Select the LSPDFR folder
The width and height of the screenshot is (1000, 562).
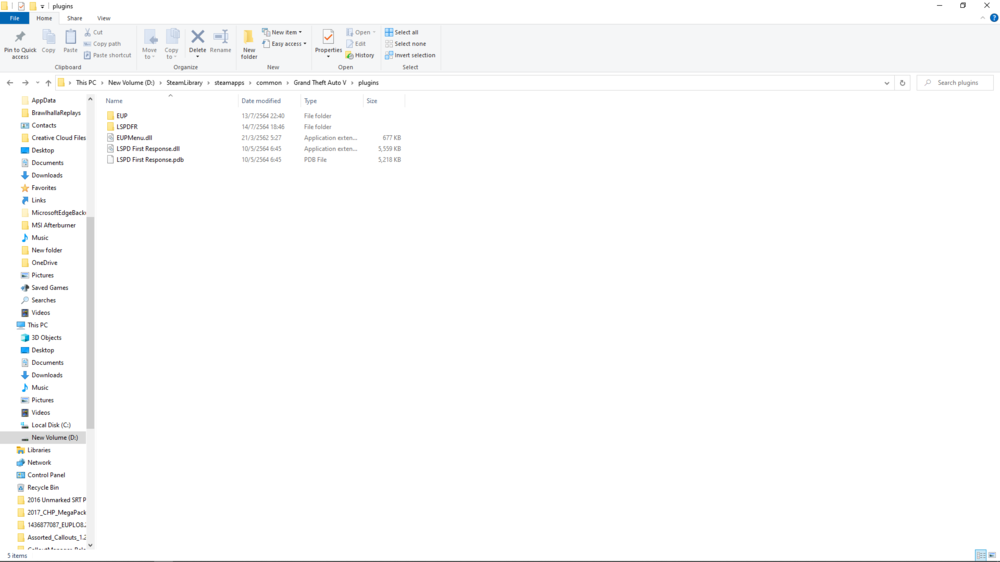[x=126, y=127]
